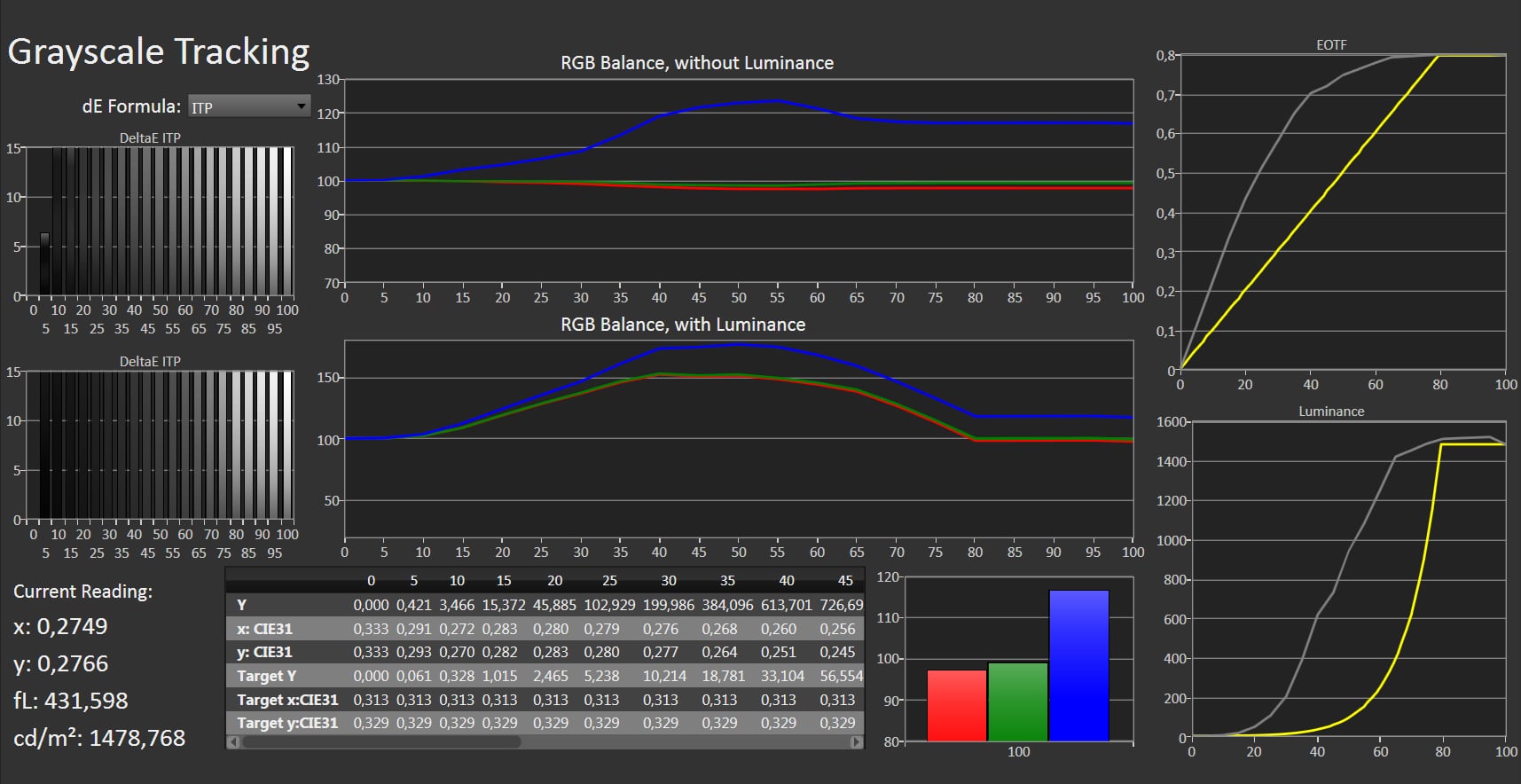Click the Y value 102,929 cell
This screenshot has height=784, width=1521.
(609, 605)
